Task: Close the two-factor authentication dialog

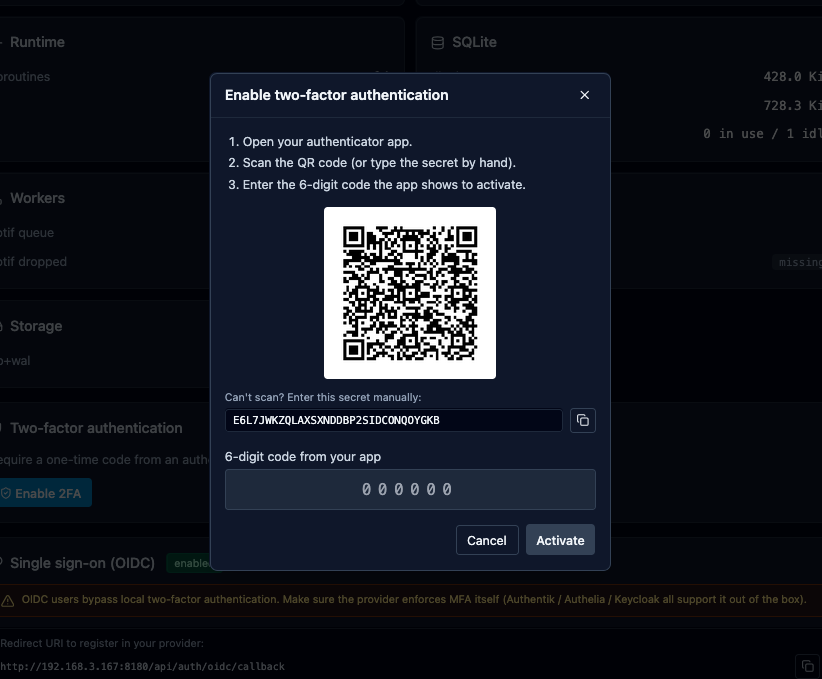Action: [x=585, y=95]
